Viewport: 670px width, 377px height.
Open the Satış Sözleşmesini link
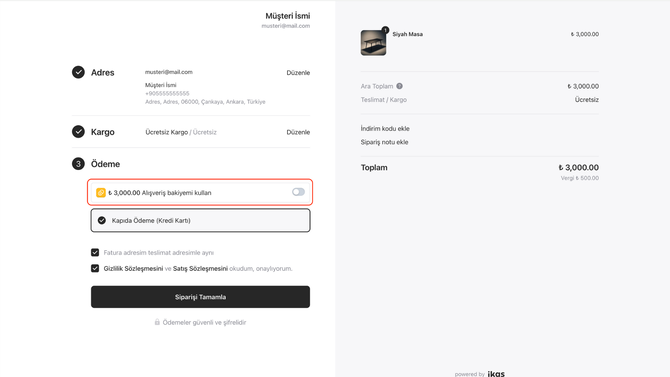200,268
